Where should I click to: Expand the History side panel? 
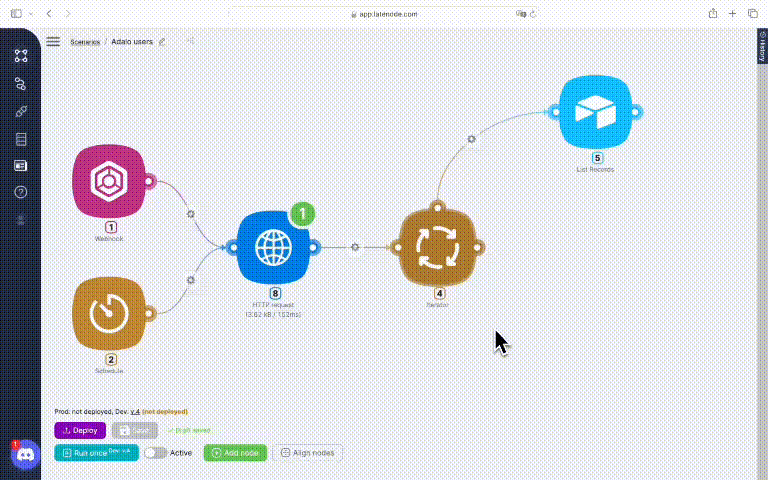762,47
